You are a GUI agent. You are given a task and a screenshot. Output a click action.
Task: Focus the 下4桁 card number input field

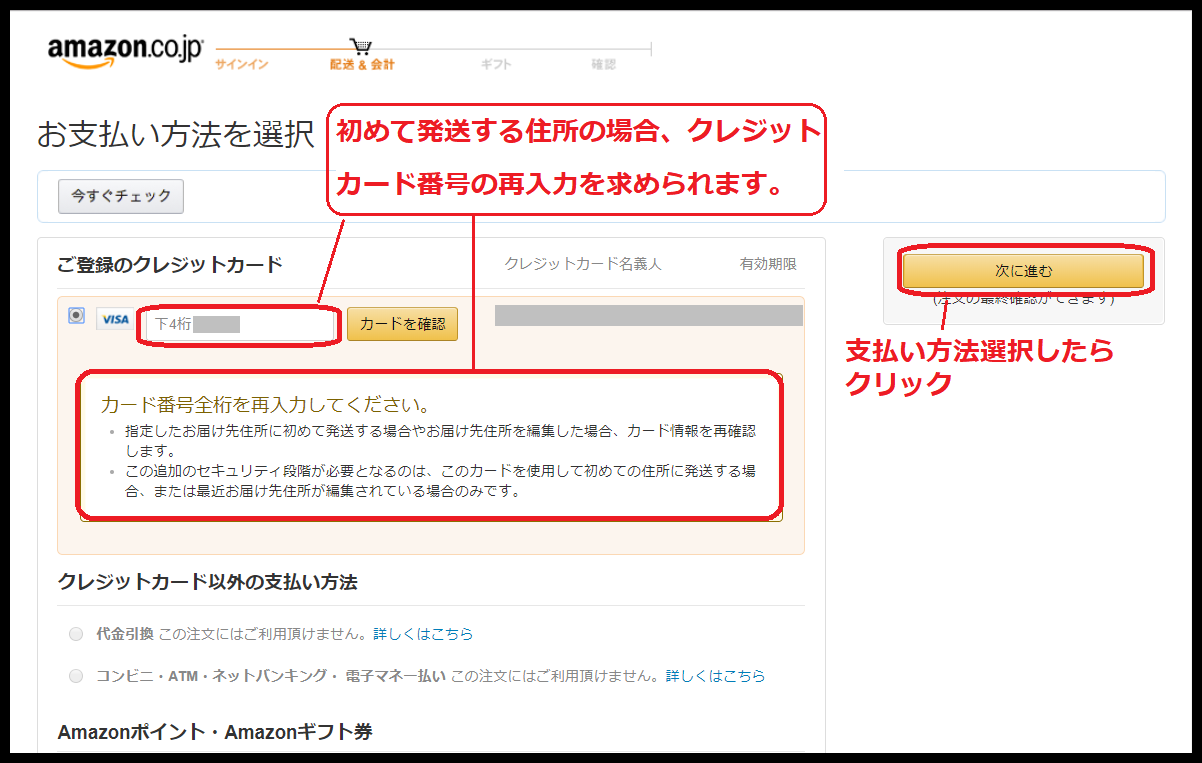tap(238, 325)
